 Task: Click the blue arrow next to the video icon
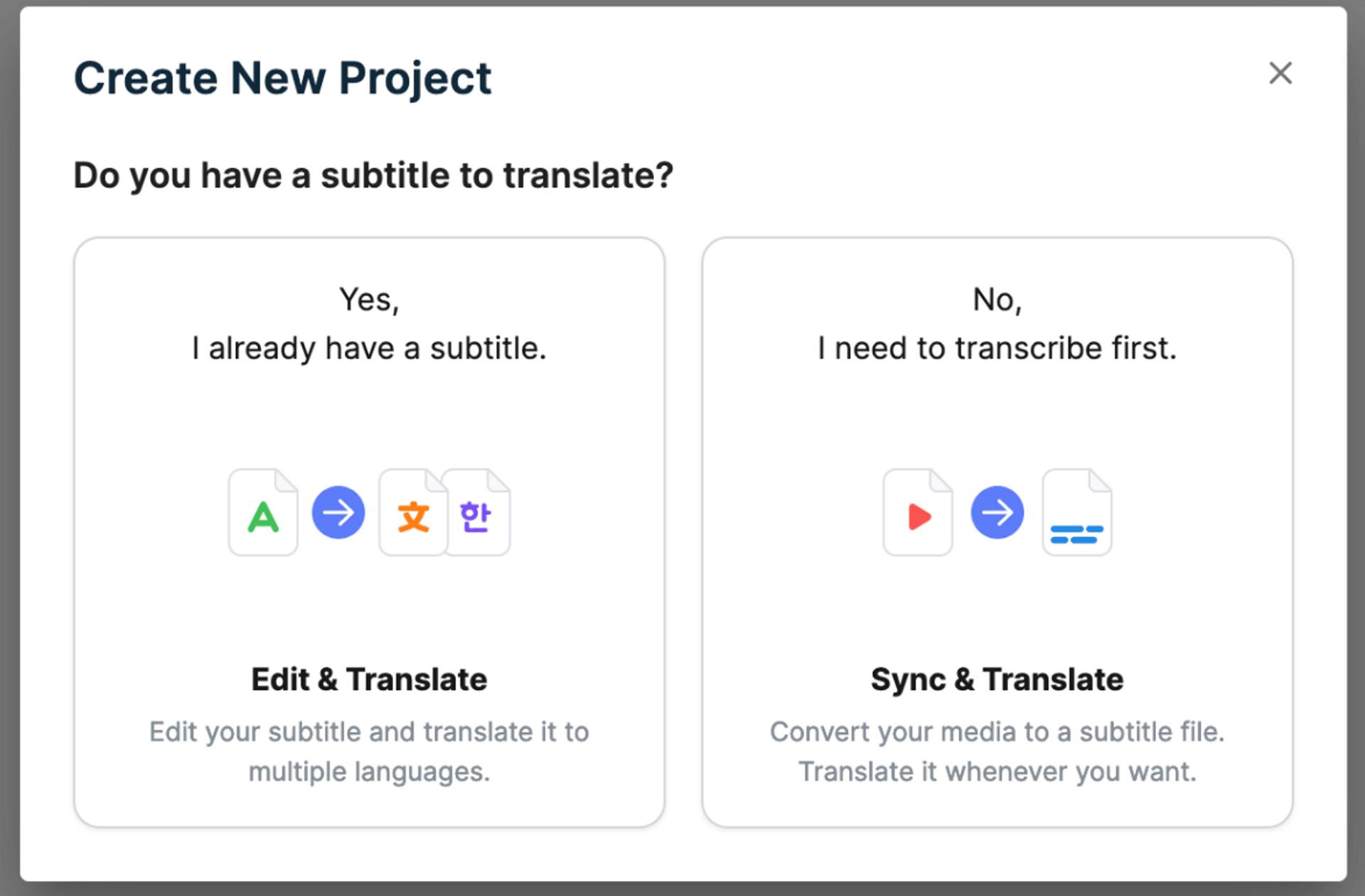pyautogui.click(x=997, y=512)
